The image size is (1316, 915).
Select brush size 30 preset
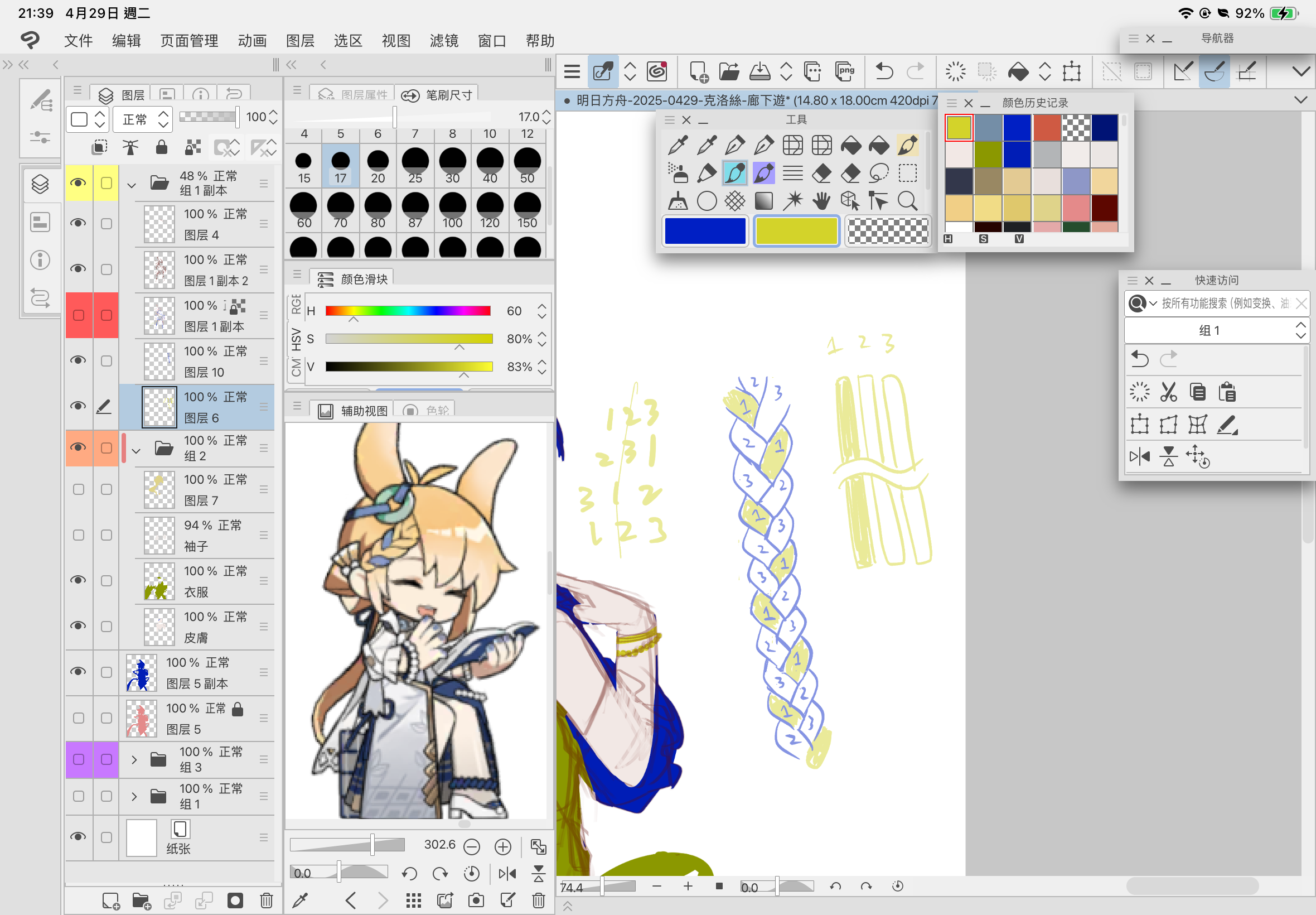pos(453,165)
